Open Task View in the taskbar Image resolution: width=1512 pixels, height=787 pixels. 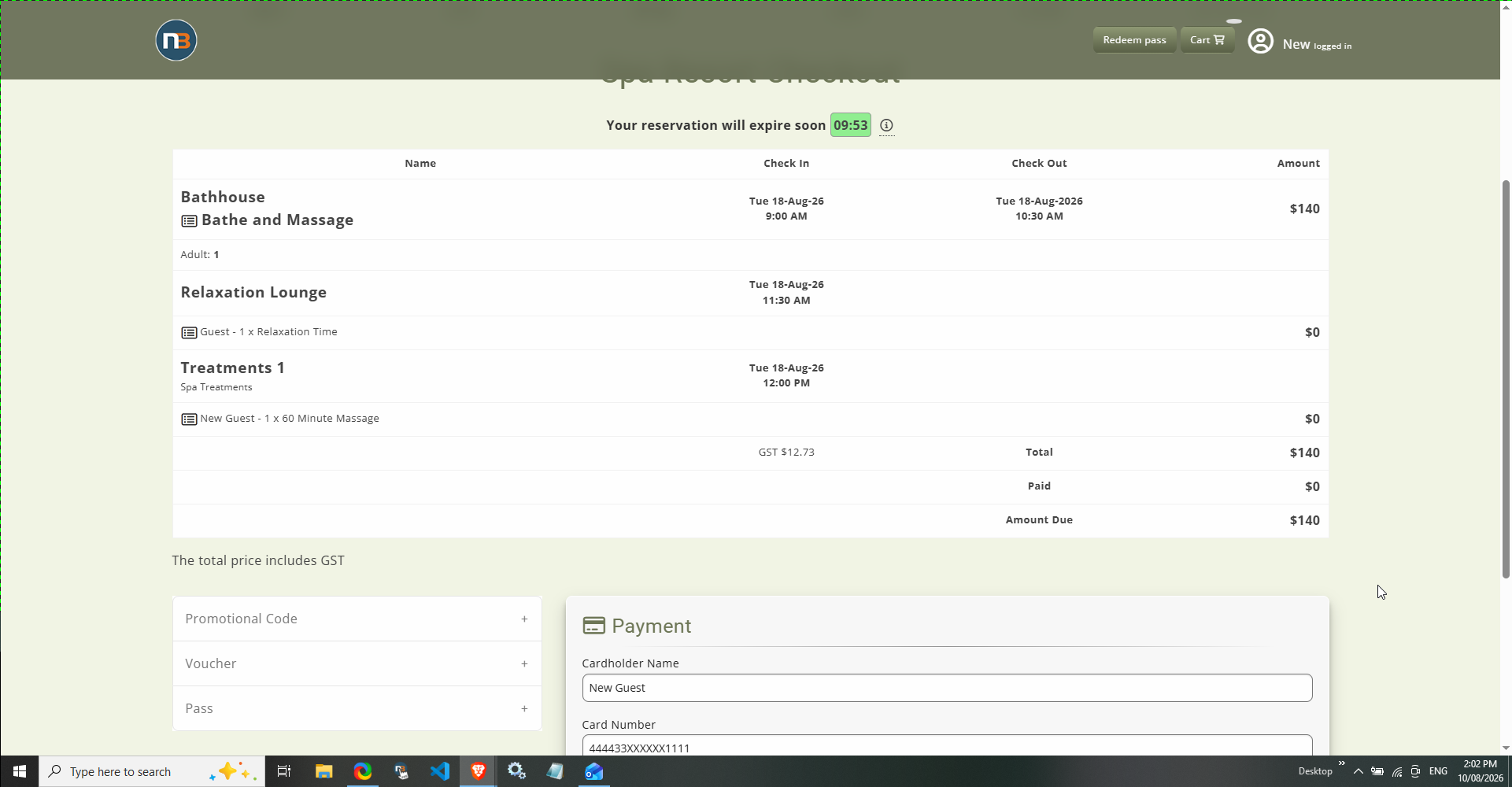point(284,771)
